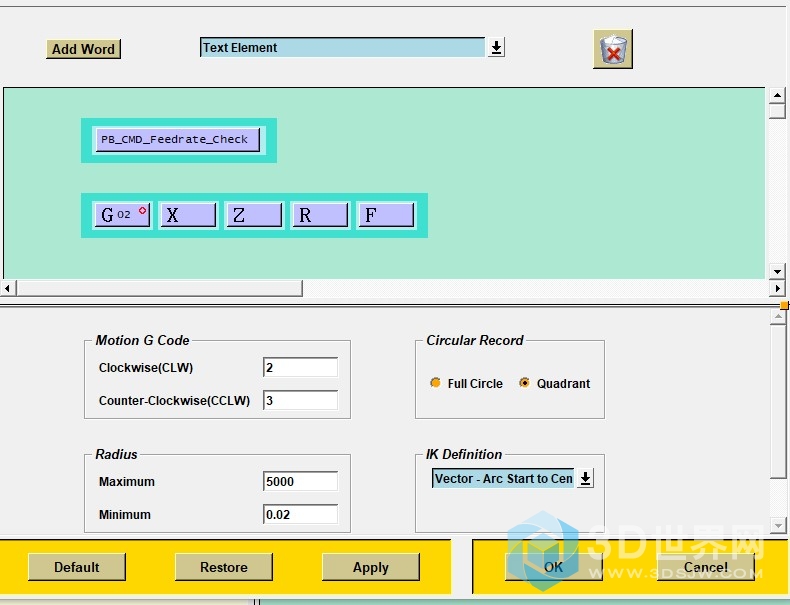Click the Default button
This screenshot has height=605, width=790.
77,567
